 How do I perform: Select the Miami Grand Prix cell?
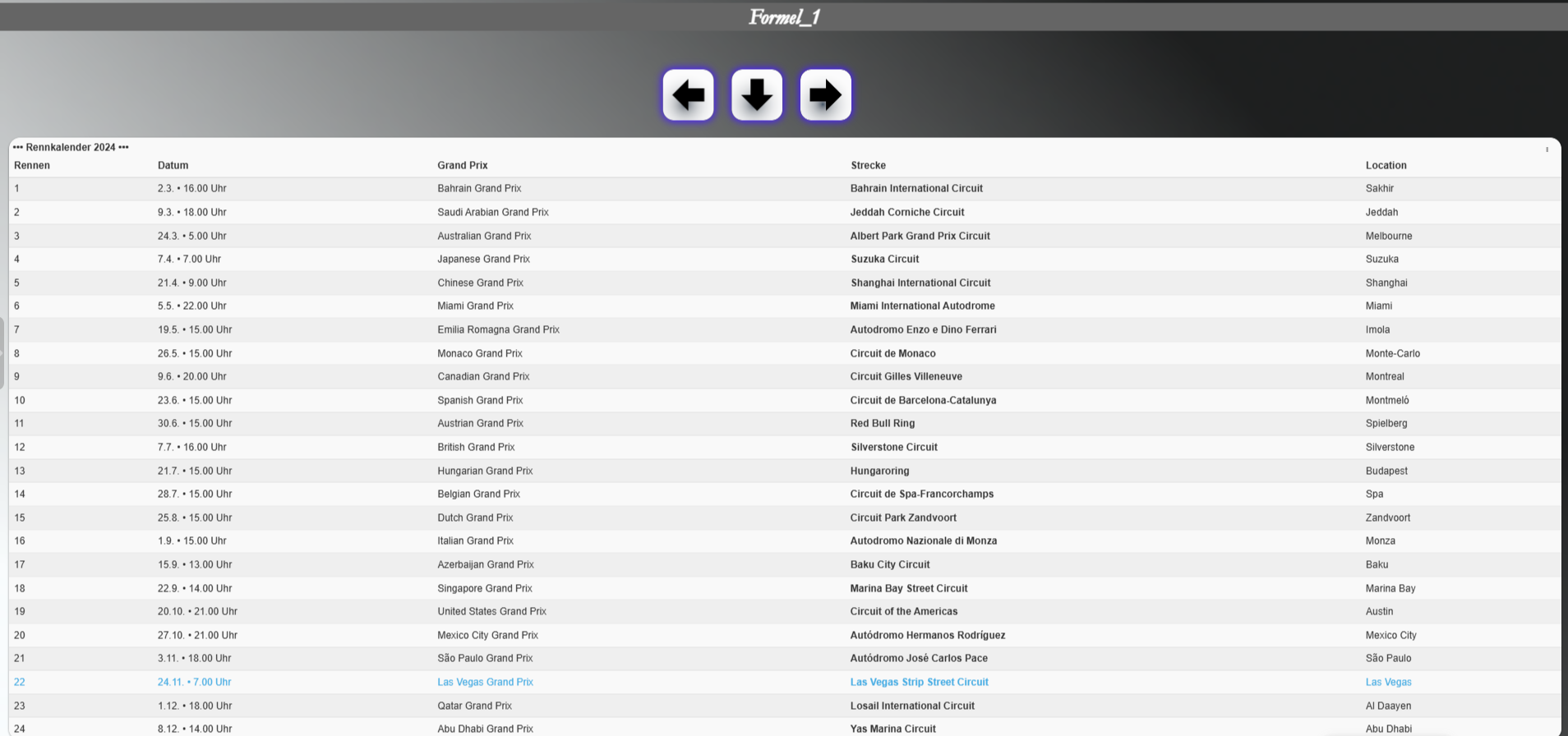coord(475,306)
